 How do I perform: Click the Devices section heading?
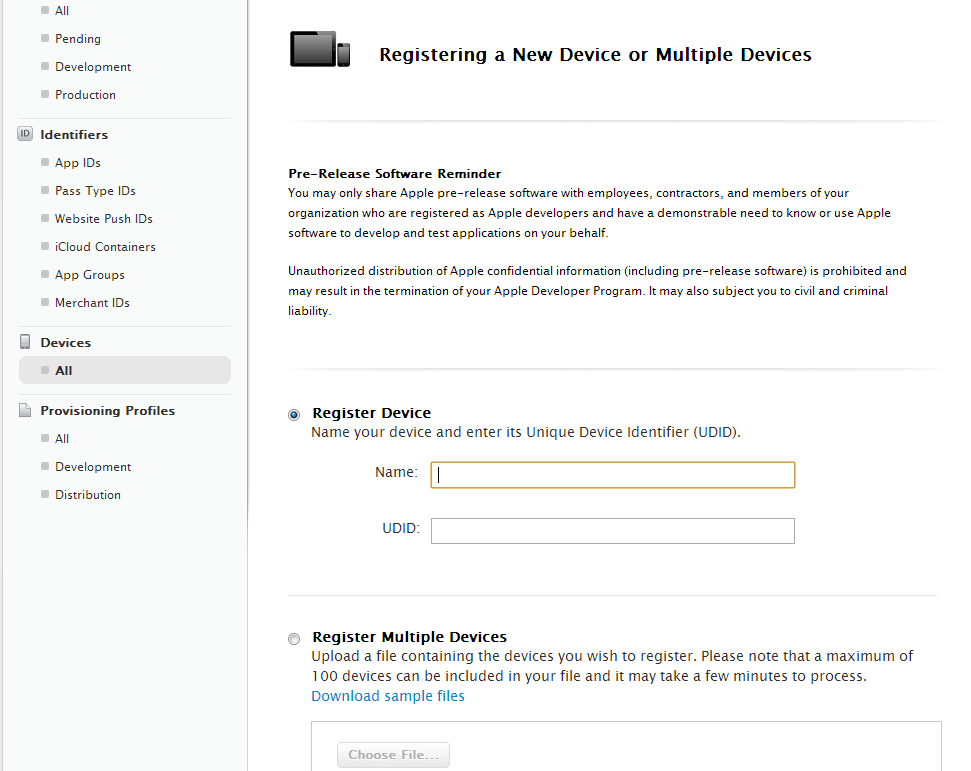(66, 342)
